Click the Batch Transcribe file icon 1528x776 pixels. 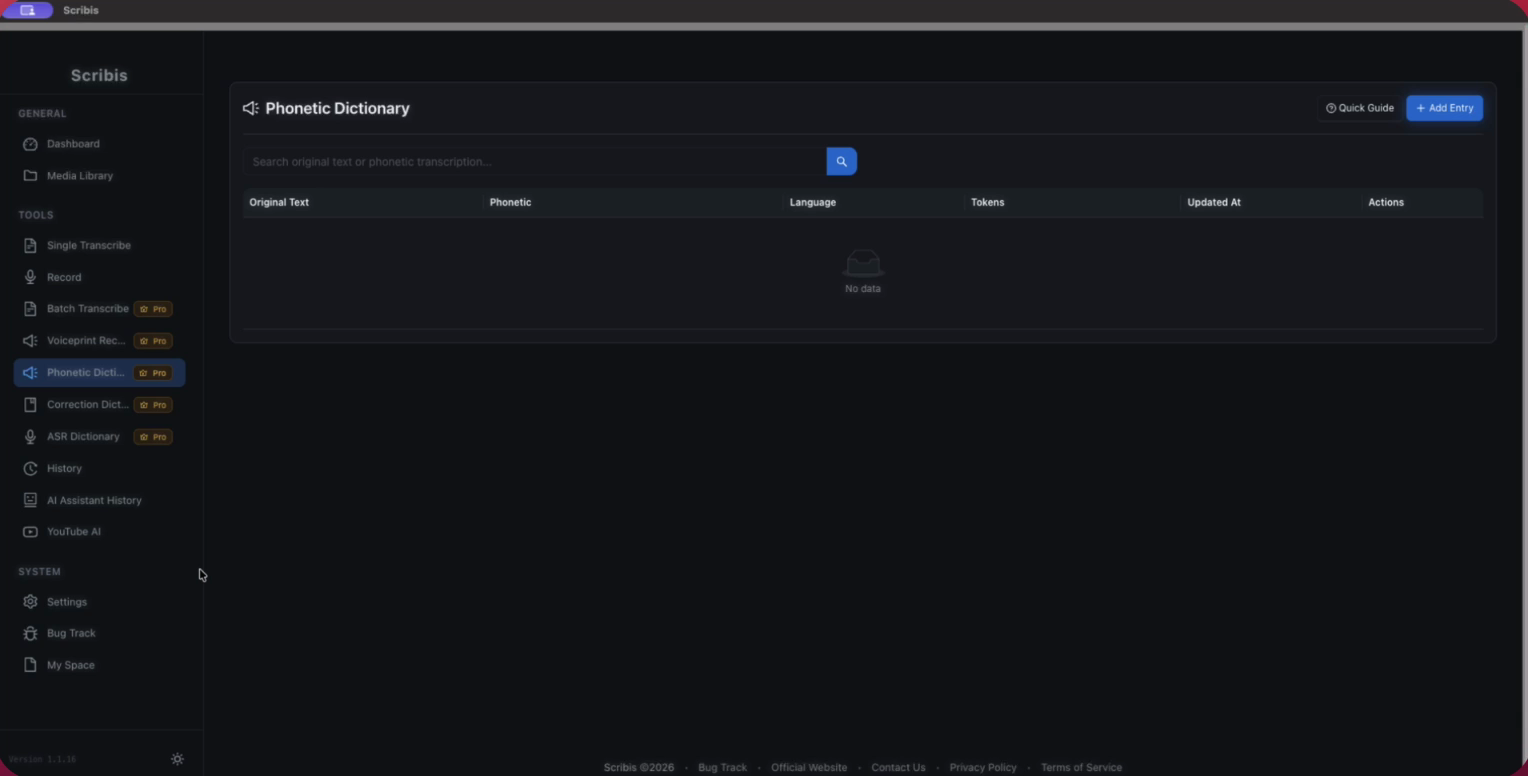pyautogui.click(x=30, y=309)
